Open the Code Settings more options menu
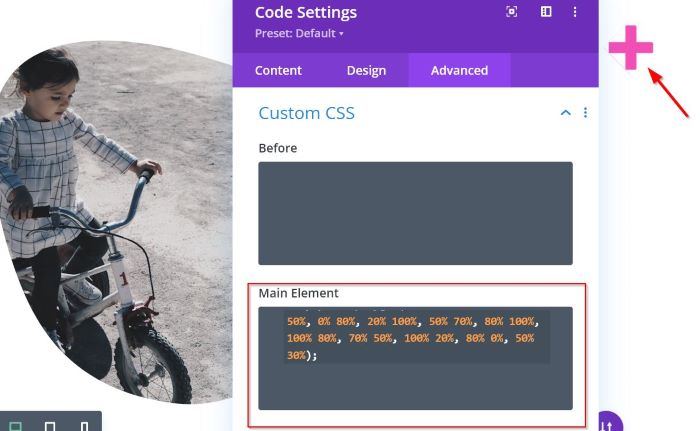The image size is (700, 431). coord(575,12)
